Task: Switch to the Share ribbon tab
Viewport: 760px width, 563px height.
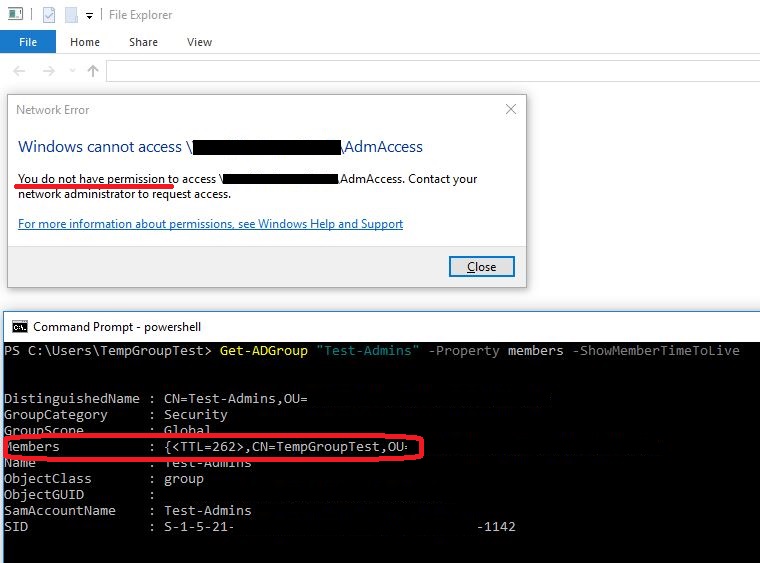Action: tap(143, 42)
